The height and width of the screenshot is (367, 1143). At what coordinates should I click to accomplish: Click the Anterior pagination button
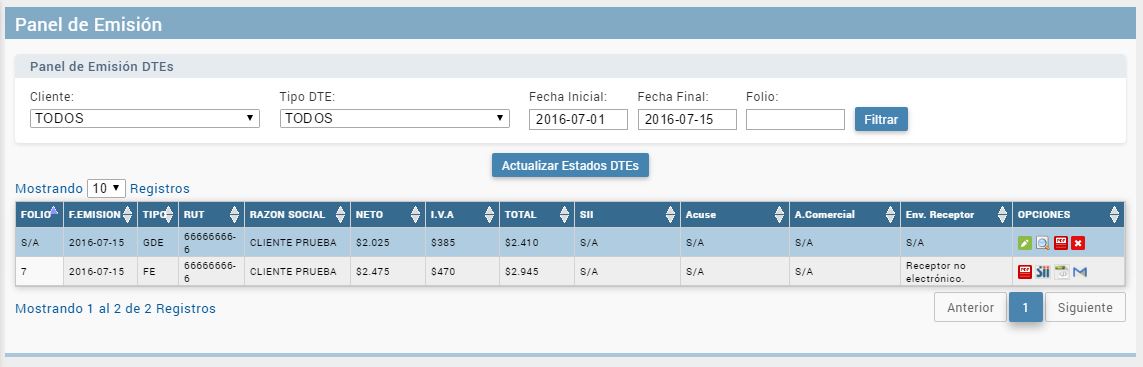click(970, 307)
